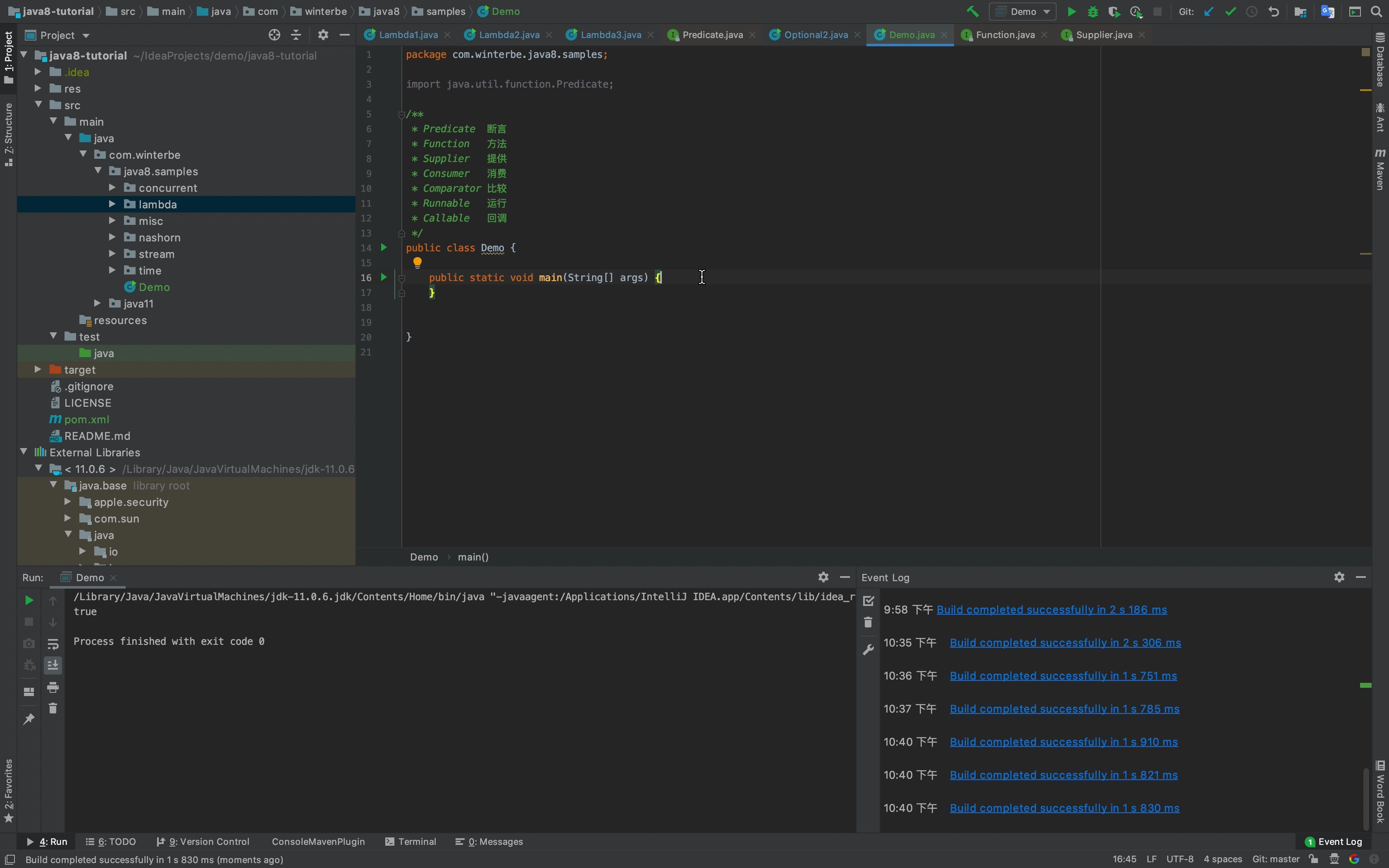Image resolution: width=1389 pixels, height=868 pixels.
Task: Switch to the Terminal tab
Action: 417,842
